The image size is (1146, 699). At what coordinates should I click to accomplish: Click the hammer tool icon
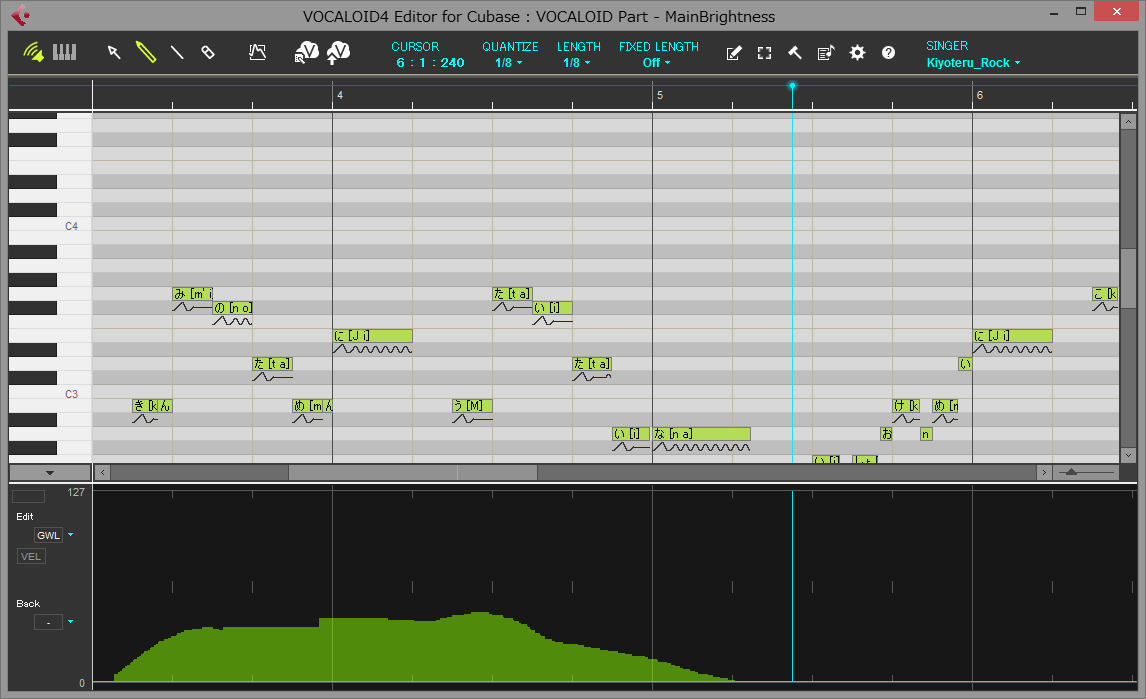click(795, 53)
